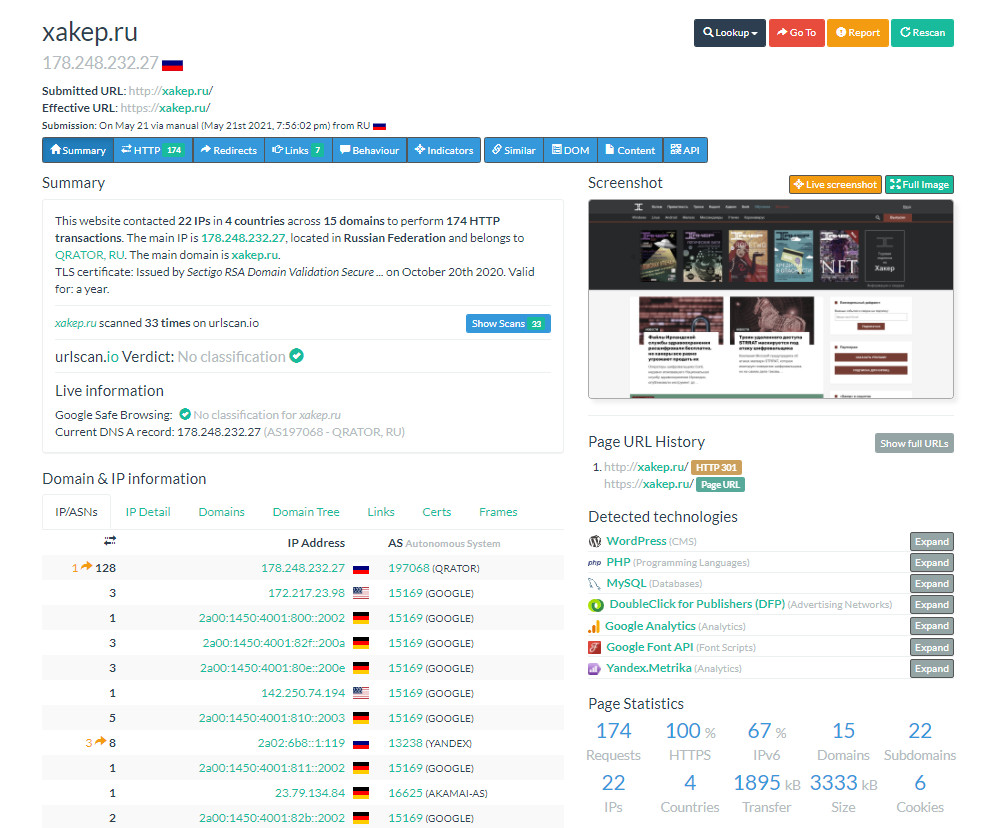This screenshot has height=828, width=1000.
Task: Select the IP/ASNs tab
Action: (x=77, y=512)
